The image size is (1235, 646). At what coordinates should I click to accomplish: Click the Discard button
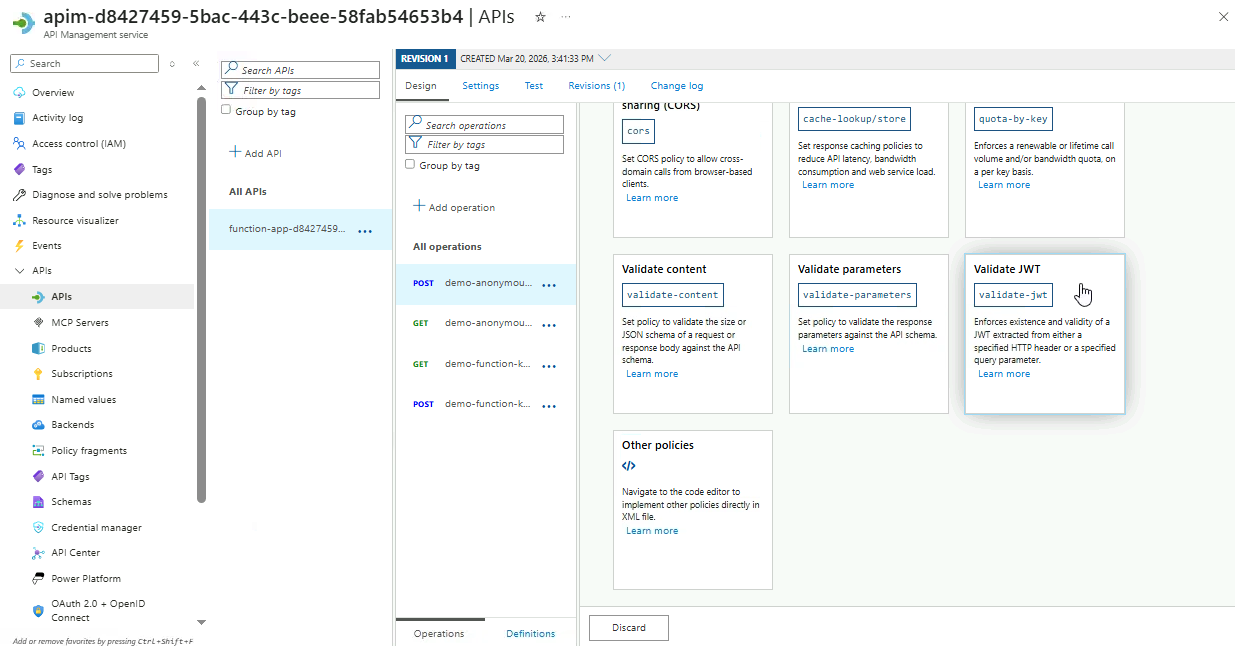click(x=629, y=628)
